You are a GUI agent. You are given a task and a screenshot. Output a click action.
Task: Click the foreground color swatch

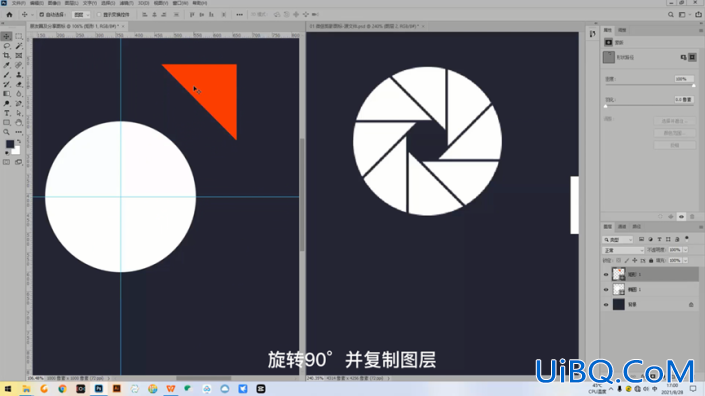coord(9,144)
